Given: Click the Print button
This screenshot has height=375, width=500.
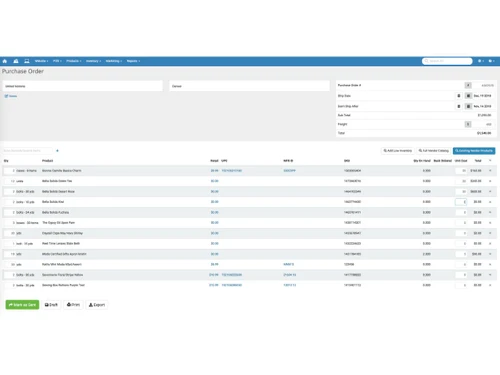Looking at the screenshot, I should pos(73,305).
